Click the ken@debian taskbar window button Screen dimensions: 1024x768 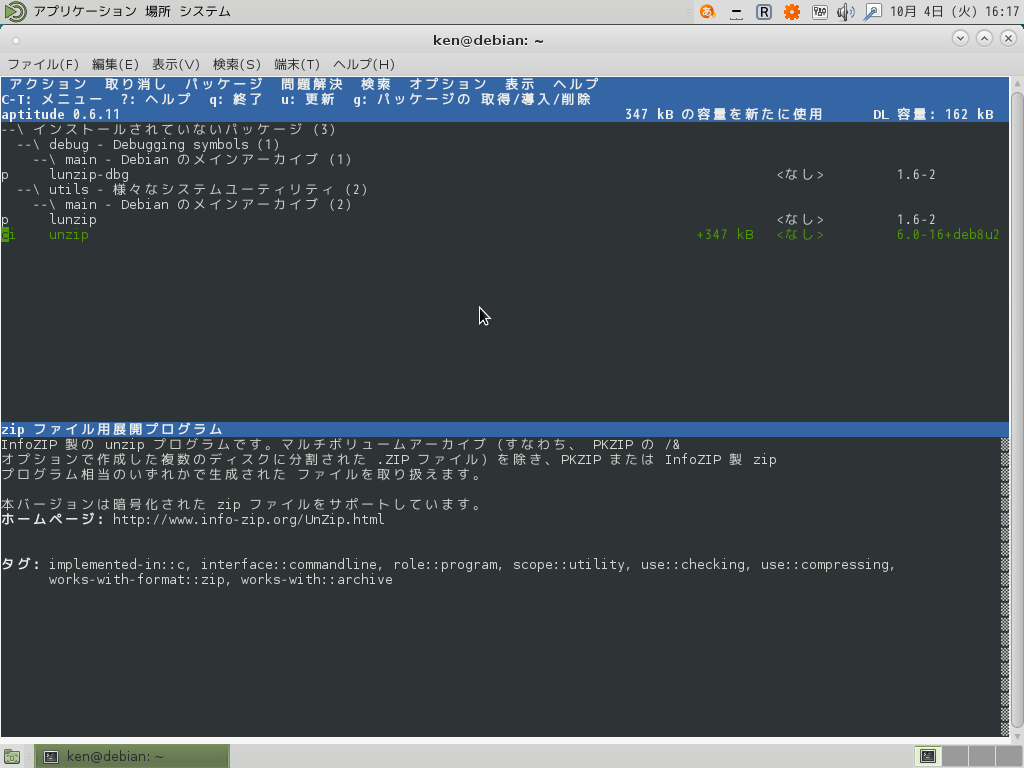click(x=132, y=756)
